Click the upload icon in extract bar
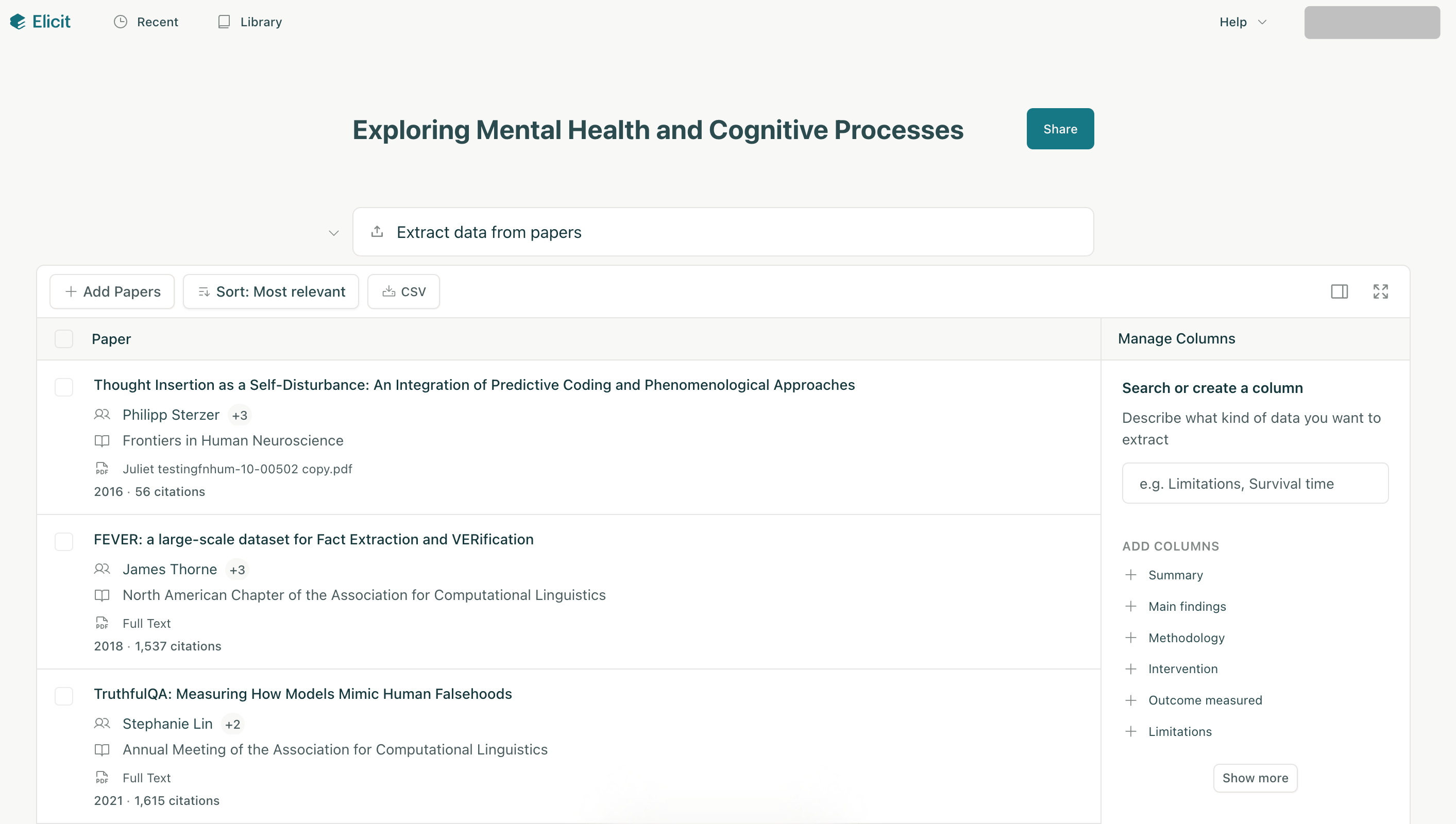The width and height of the screenshot is (1456, 824). click(377, 231)
